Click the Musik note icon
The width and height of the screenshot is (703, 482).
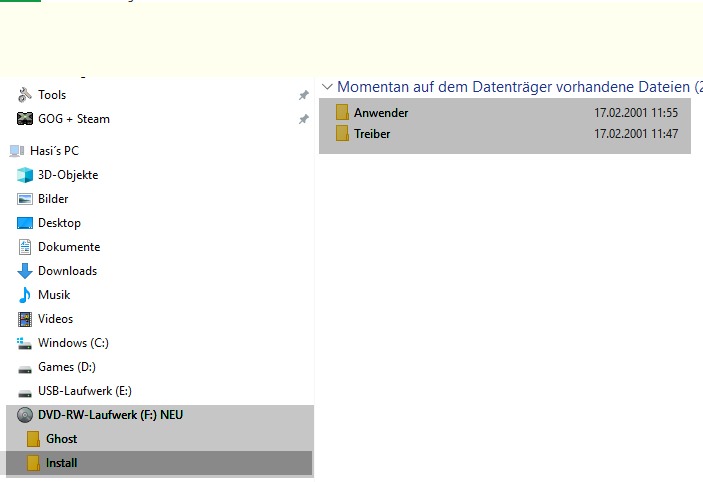tap(25, 295)
